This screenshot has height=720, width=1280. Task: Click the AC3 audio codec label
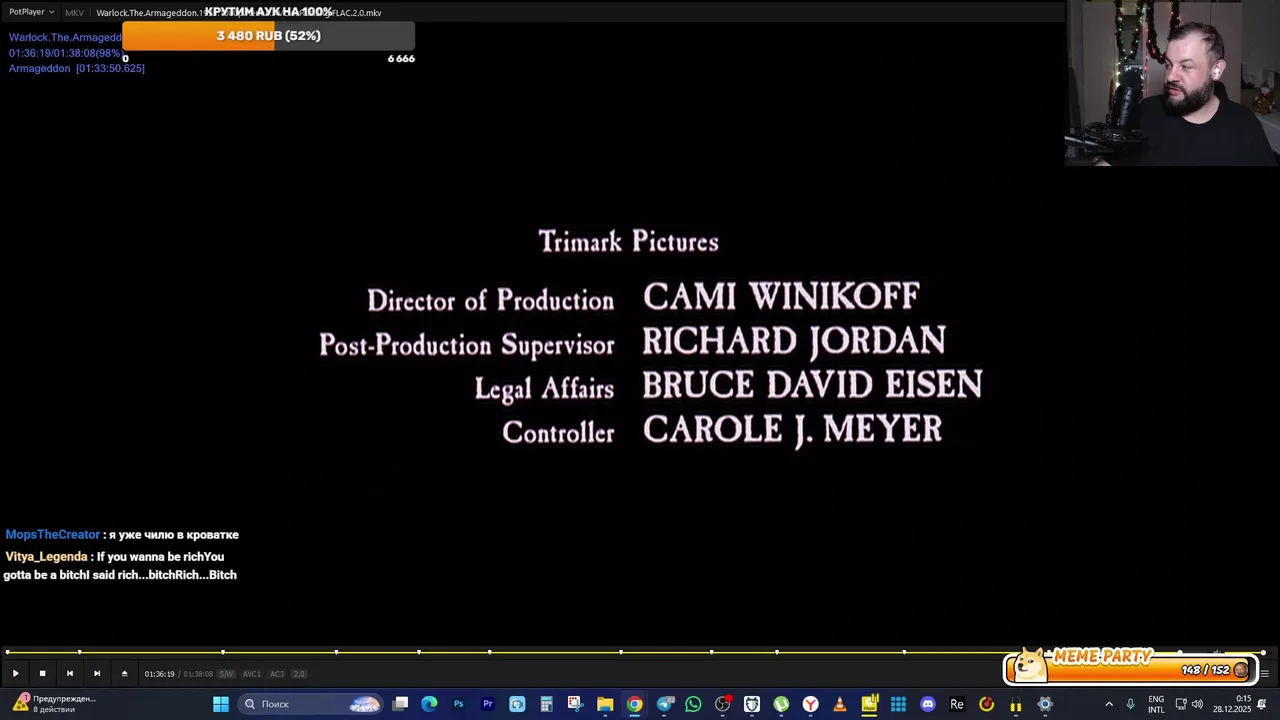coord(277,674)
